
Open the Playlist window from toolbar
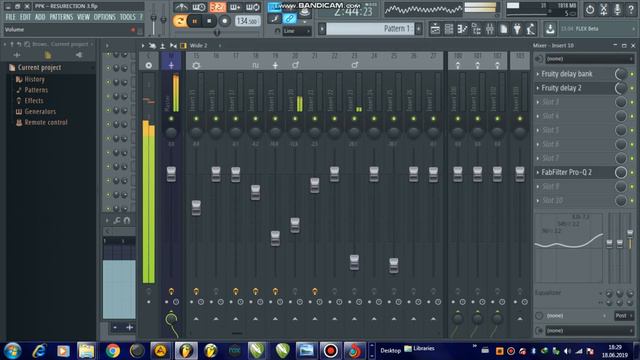point(435,29)
